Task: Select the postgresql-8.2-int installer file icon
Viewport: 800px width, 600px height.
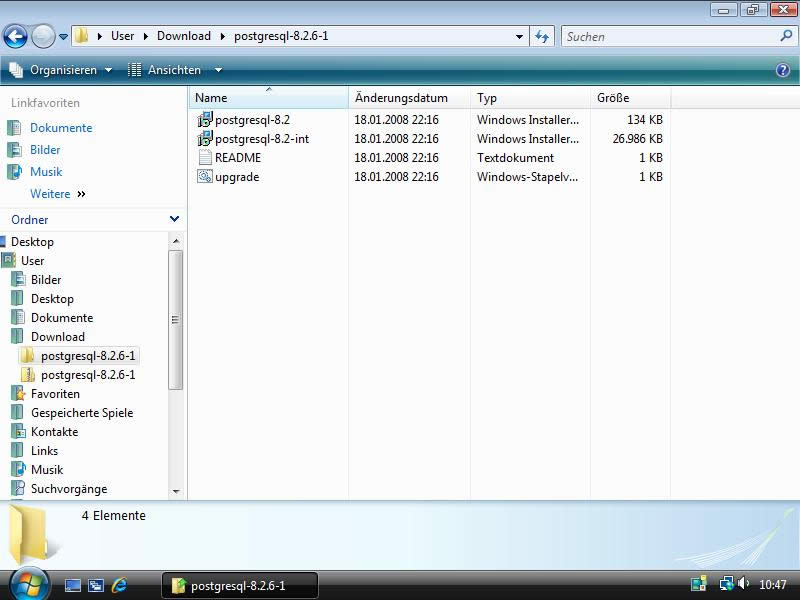Action: click(205, 139)
